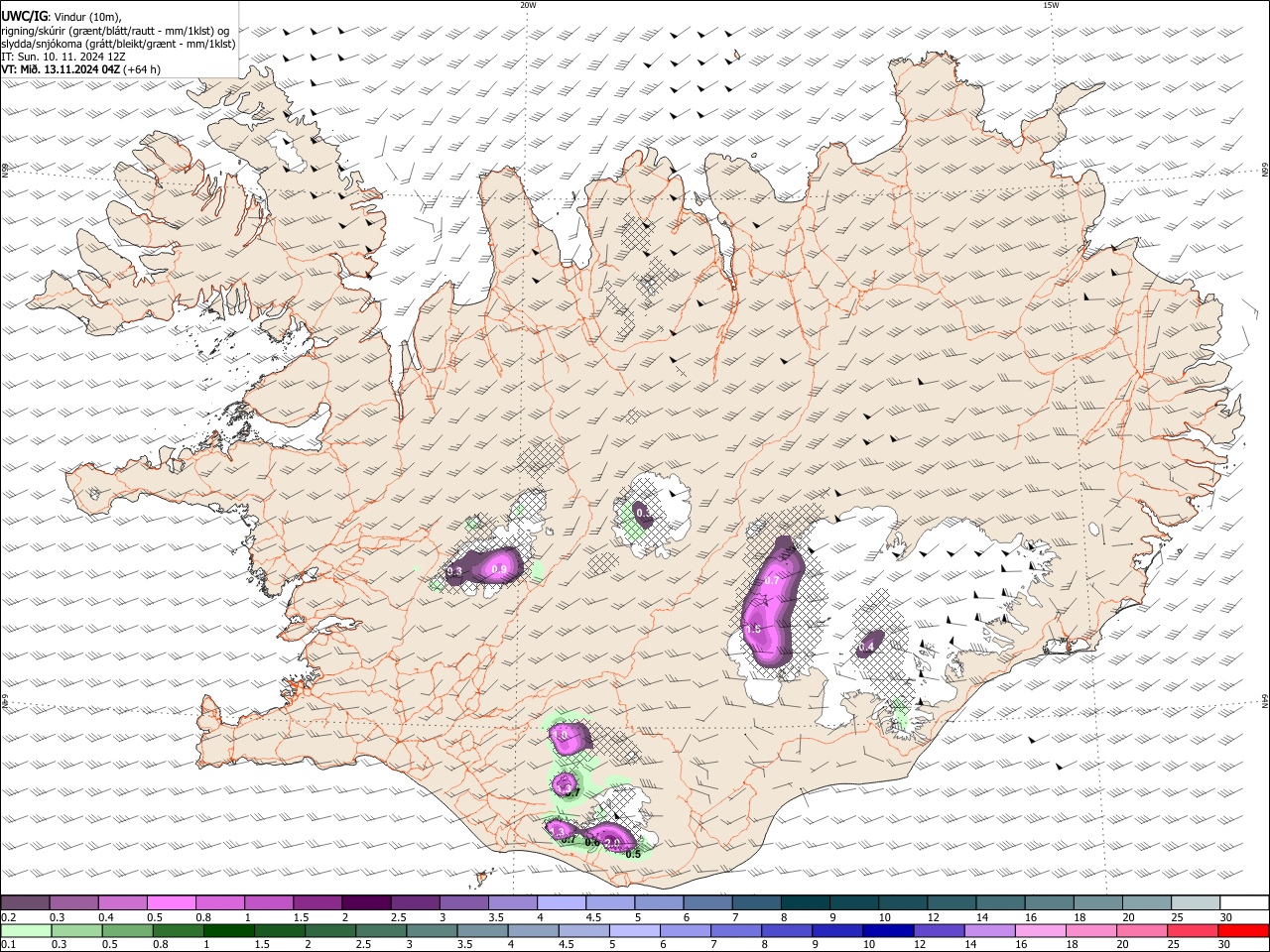Click the 'slydda/snjókoma (grátt/bleikt/grænt' legend line

[x=119, y=45]
